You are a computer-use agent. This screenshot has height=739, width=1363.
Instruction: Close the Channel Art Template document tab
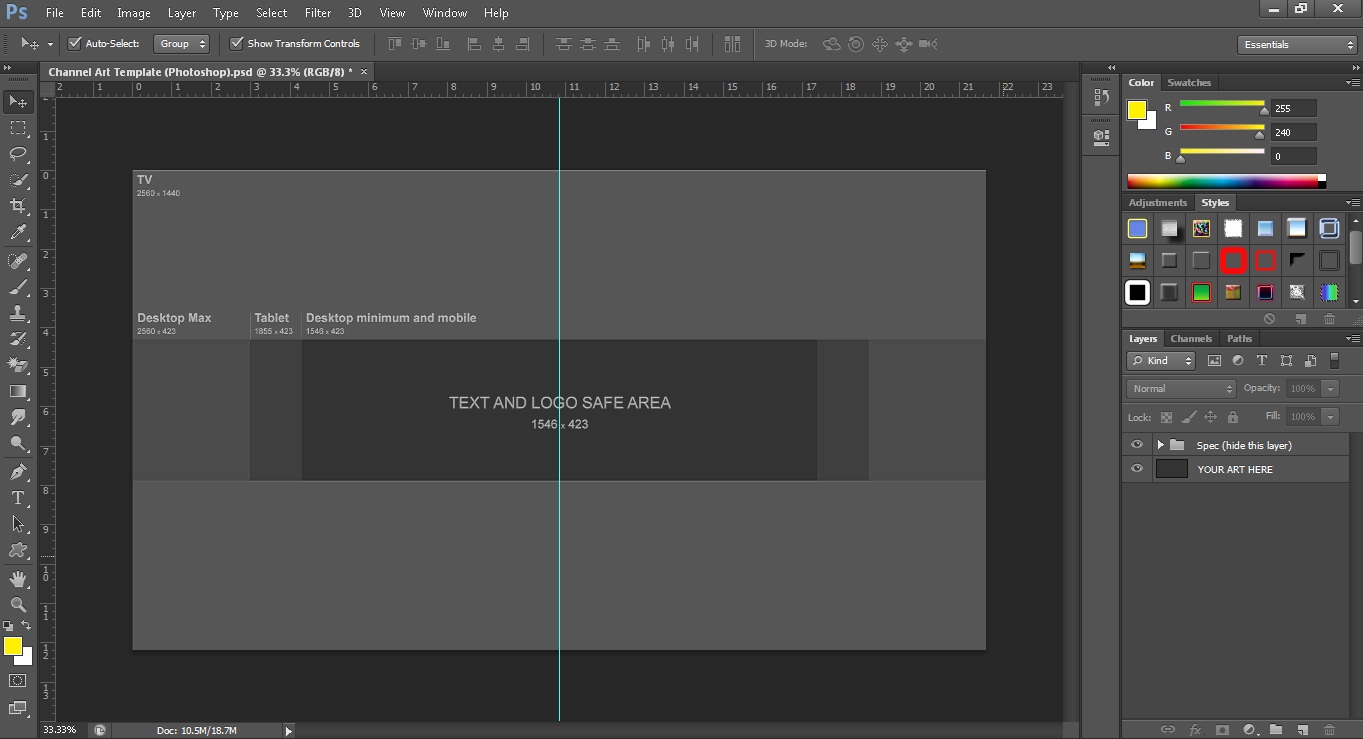[364, 72]
